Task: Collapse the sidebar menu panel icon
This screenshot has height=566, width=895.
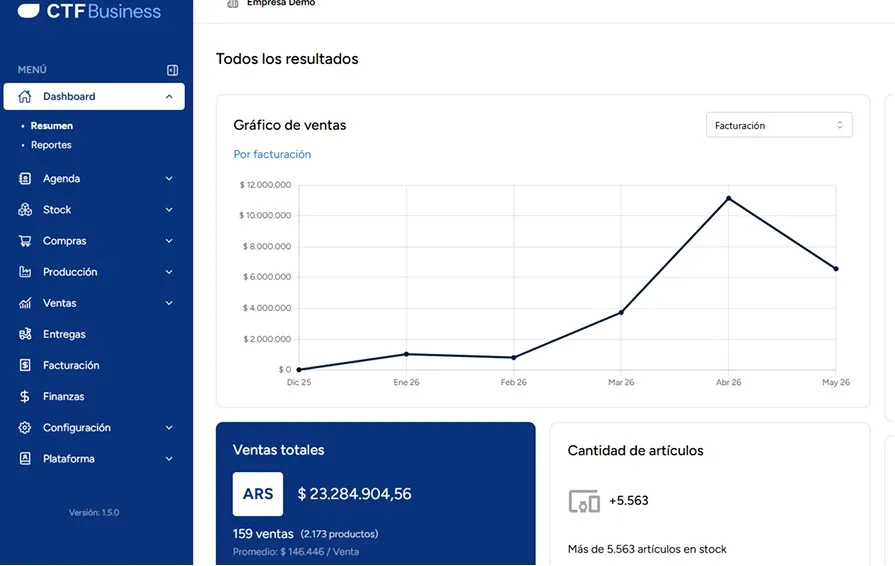Action: 172,70
